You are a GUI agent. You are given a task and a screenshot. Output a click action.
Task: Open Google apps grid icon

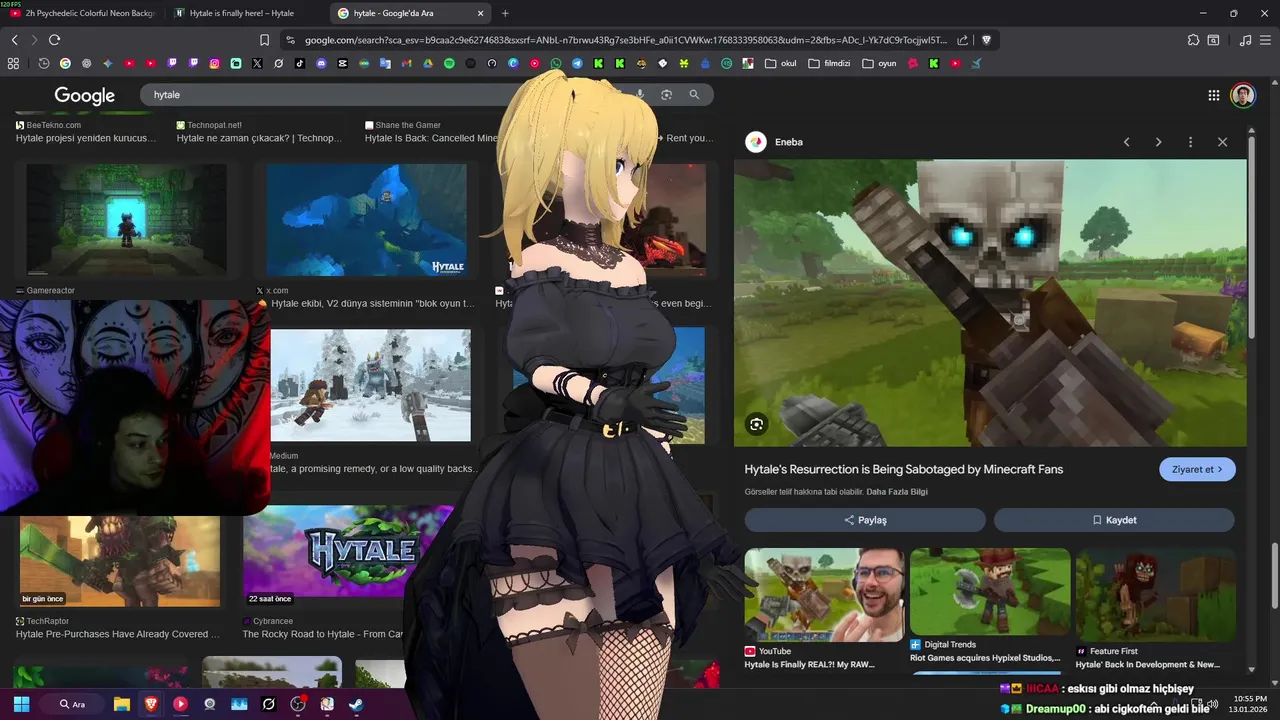[1213, 95]
